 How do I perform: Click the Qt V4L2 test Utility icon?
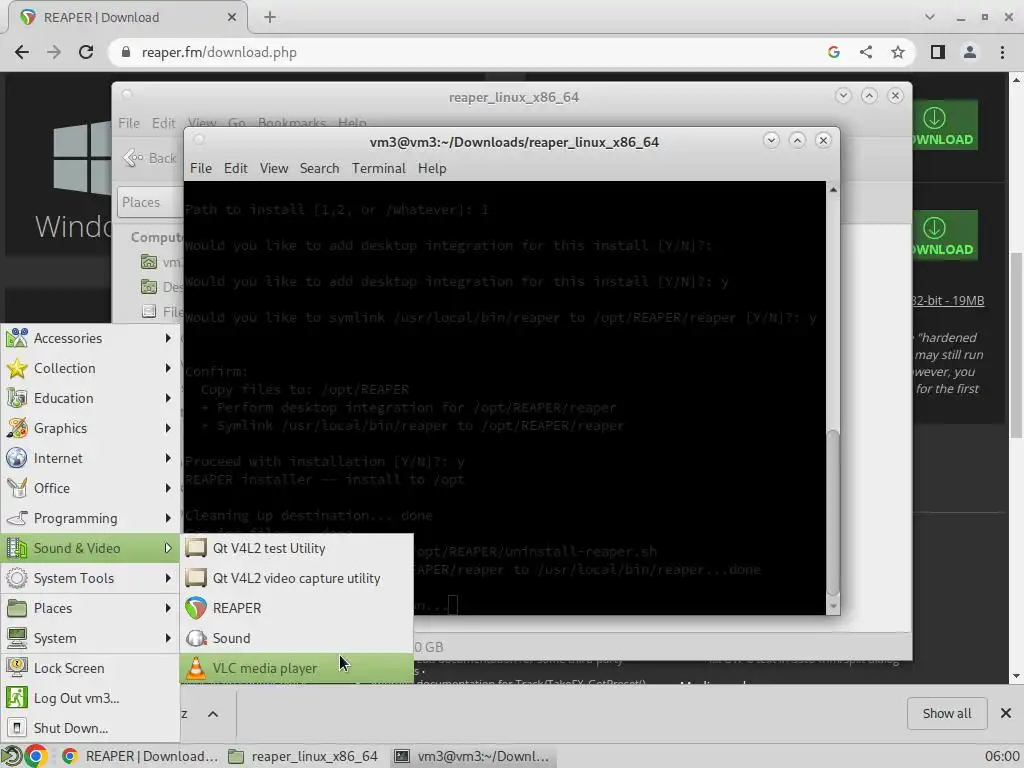coord(195,548)
